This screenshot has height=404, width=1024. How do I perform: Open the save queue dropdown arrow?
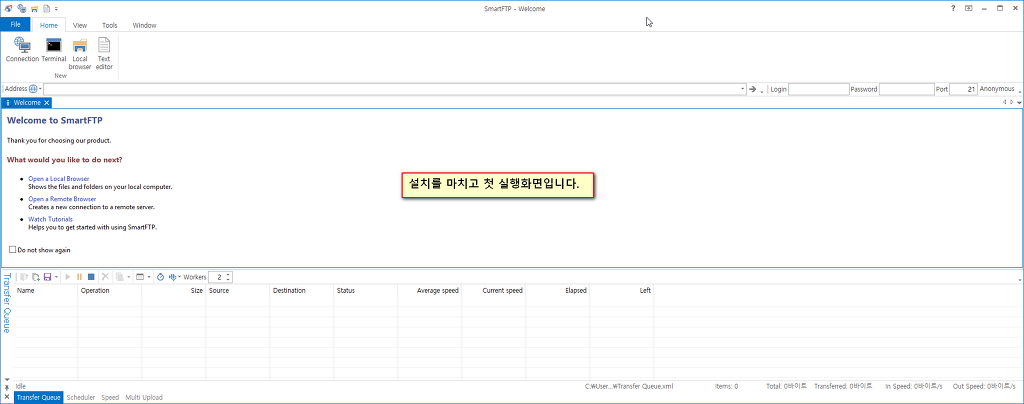pos(56,276)
